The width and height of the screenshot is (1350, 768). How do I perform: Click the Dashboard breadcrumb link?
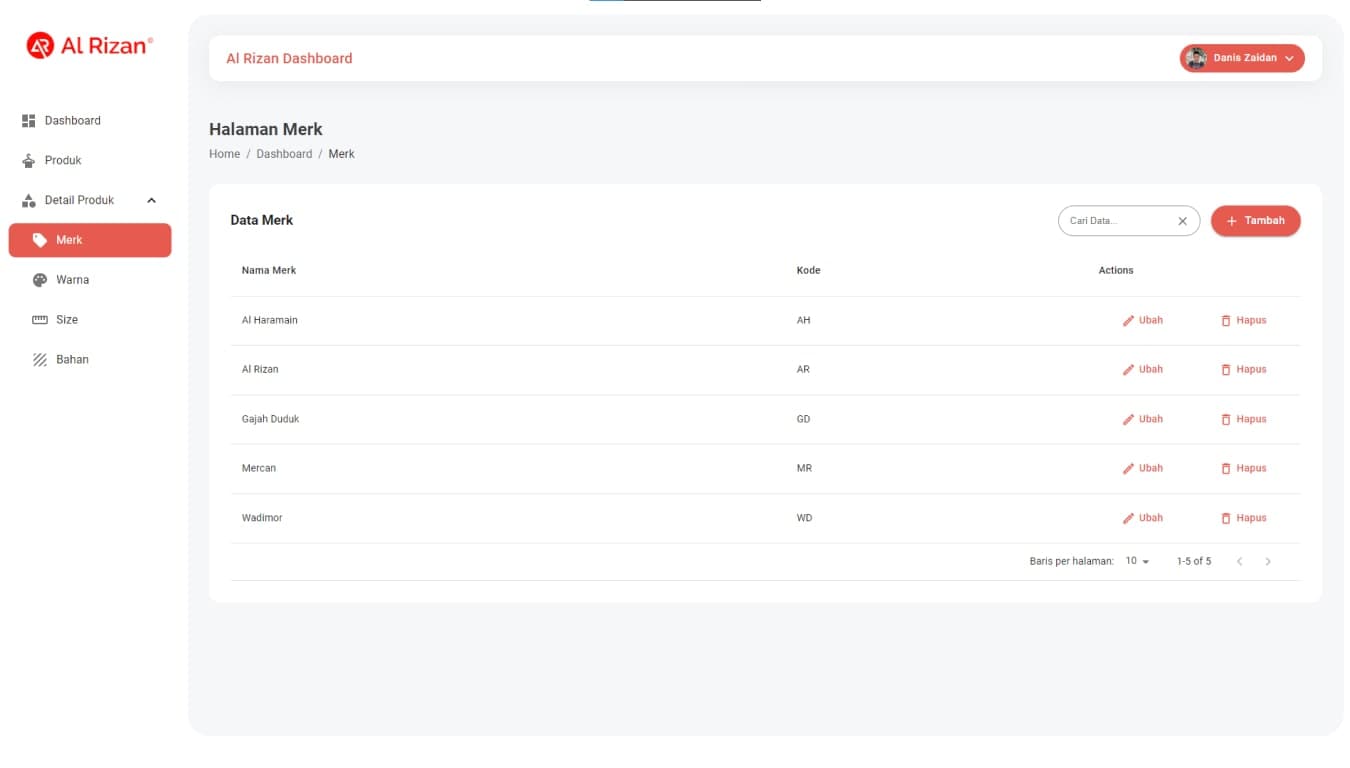click(284, 154)
